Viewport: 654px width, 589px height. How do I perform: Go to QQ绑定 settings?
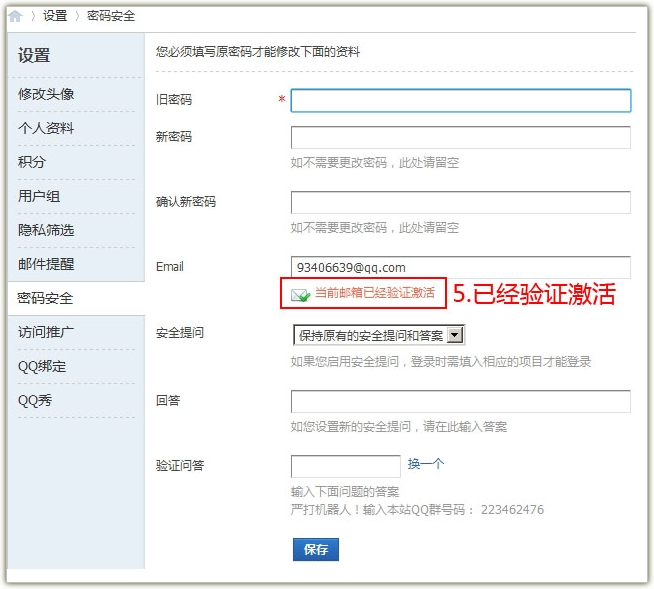click(42, 366)
